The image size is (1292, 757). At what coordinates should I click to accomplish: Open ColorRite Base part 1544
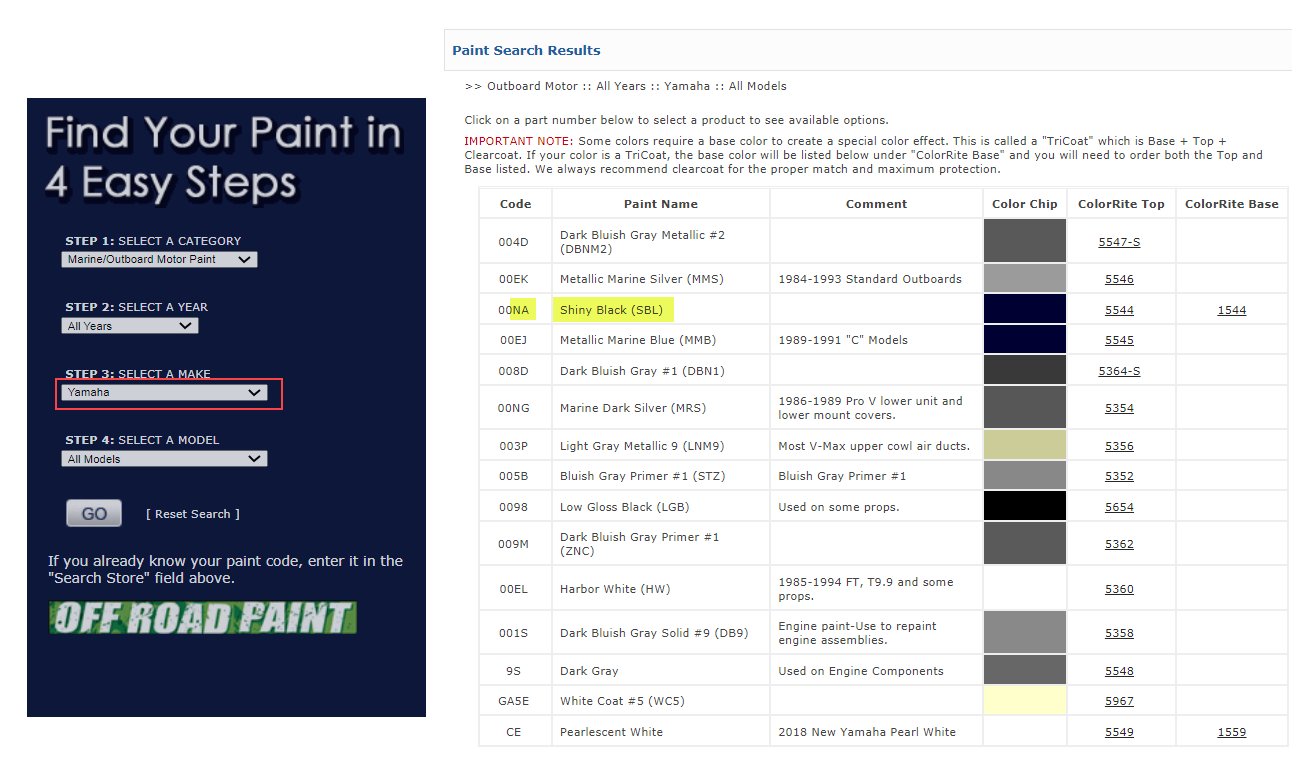(x=1231, y=310)
